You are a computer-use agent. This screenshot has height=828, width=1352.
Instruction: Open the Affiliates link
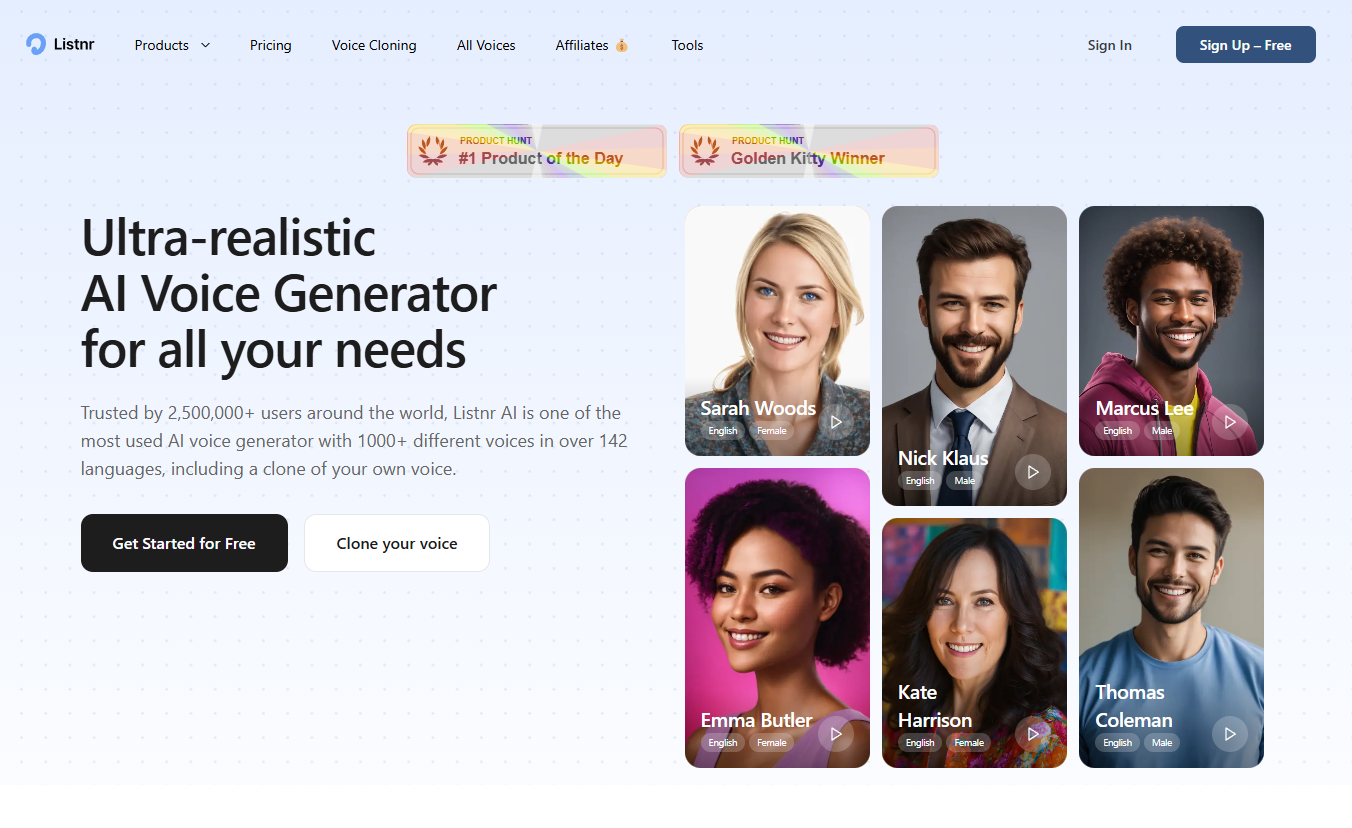point(592,45)
